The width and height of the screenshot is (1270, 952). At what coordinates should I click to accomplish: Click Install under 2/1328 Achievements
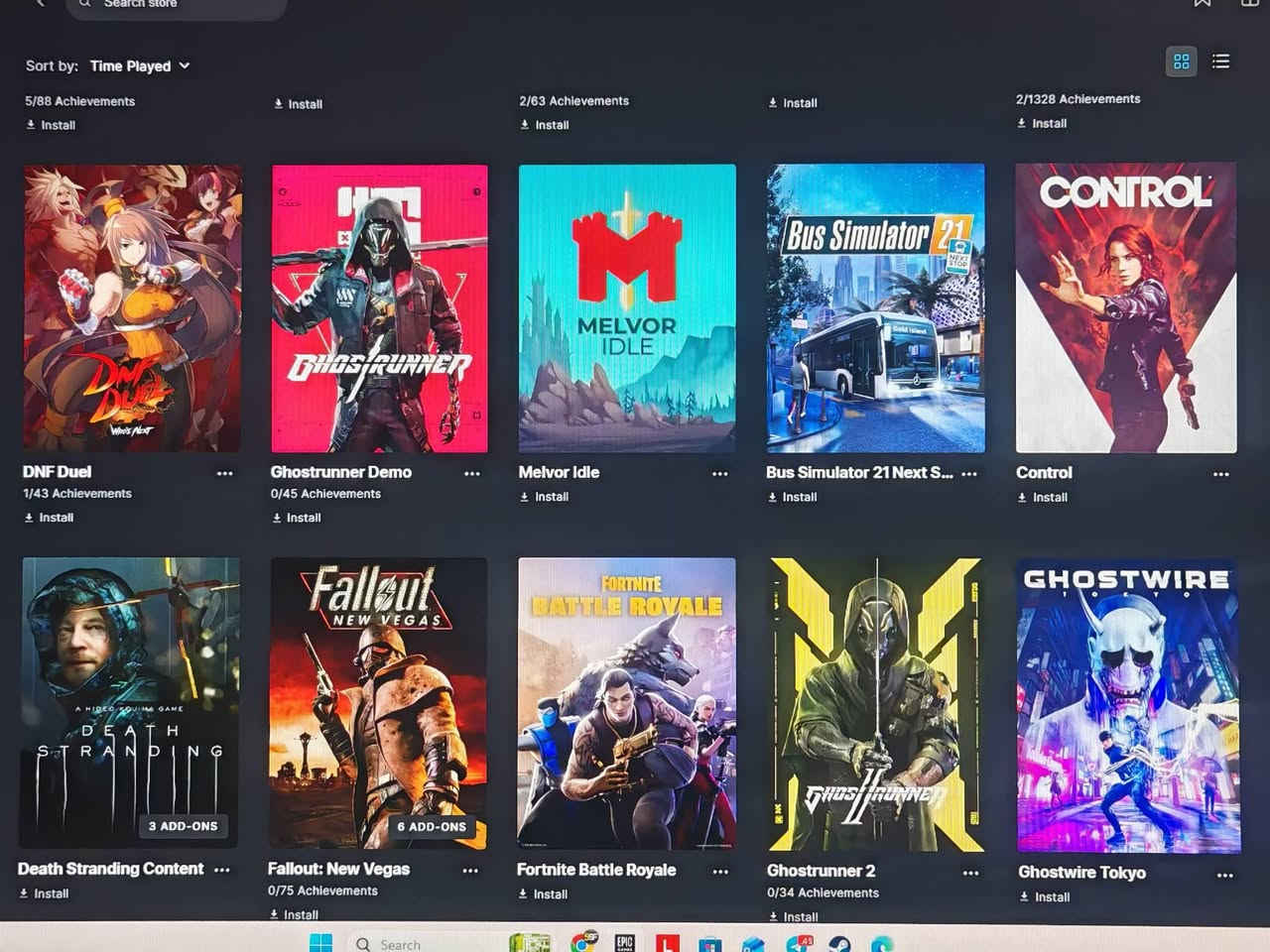tap(1042, 124)
